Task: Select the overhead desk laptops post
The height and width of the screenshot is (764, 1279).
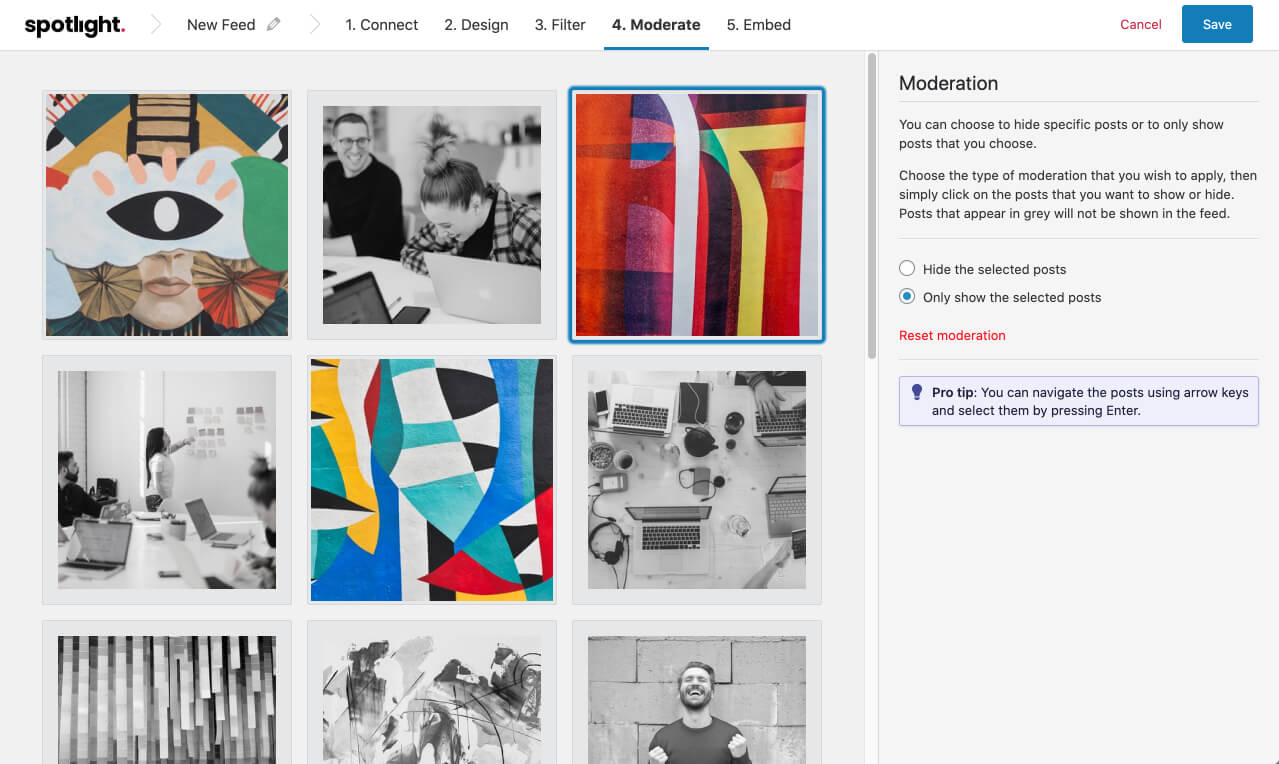Action: pyautogui.click(x=697, y=480)
